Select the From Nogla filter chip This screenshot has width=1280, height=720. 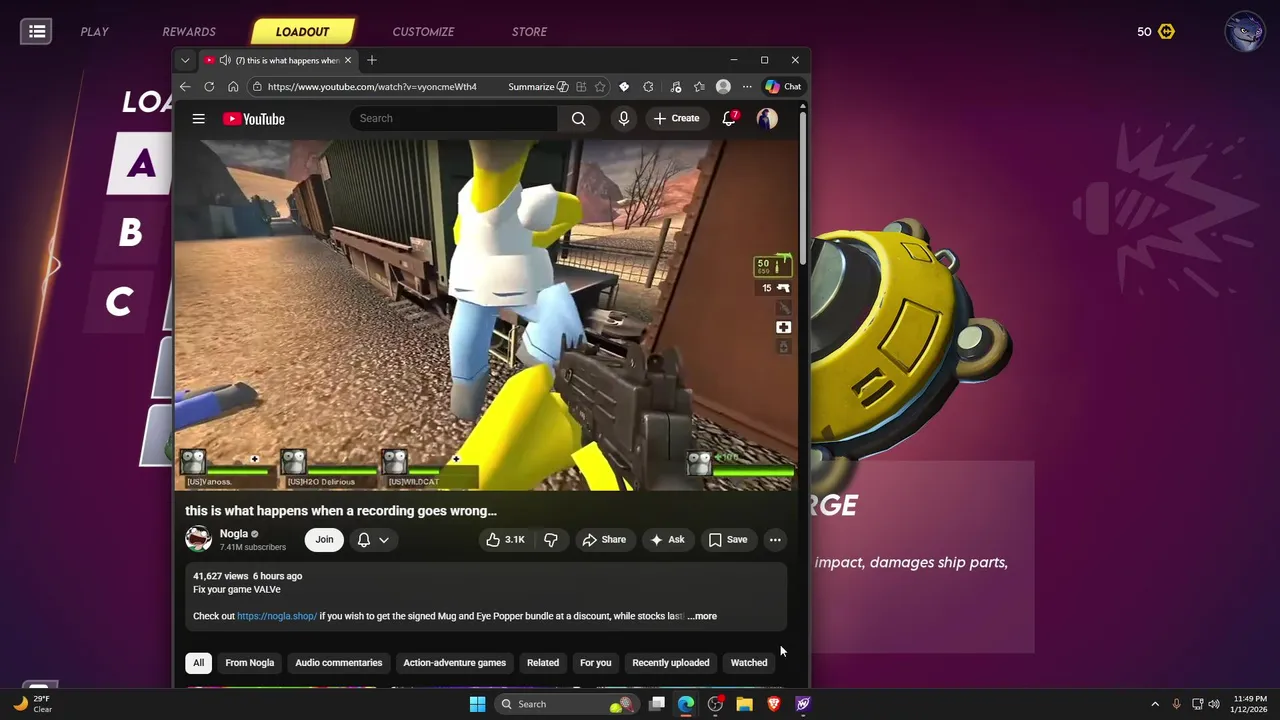[x=250, y=663]
